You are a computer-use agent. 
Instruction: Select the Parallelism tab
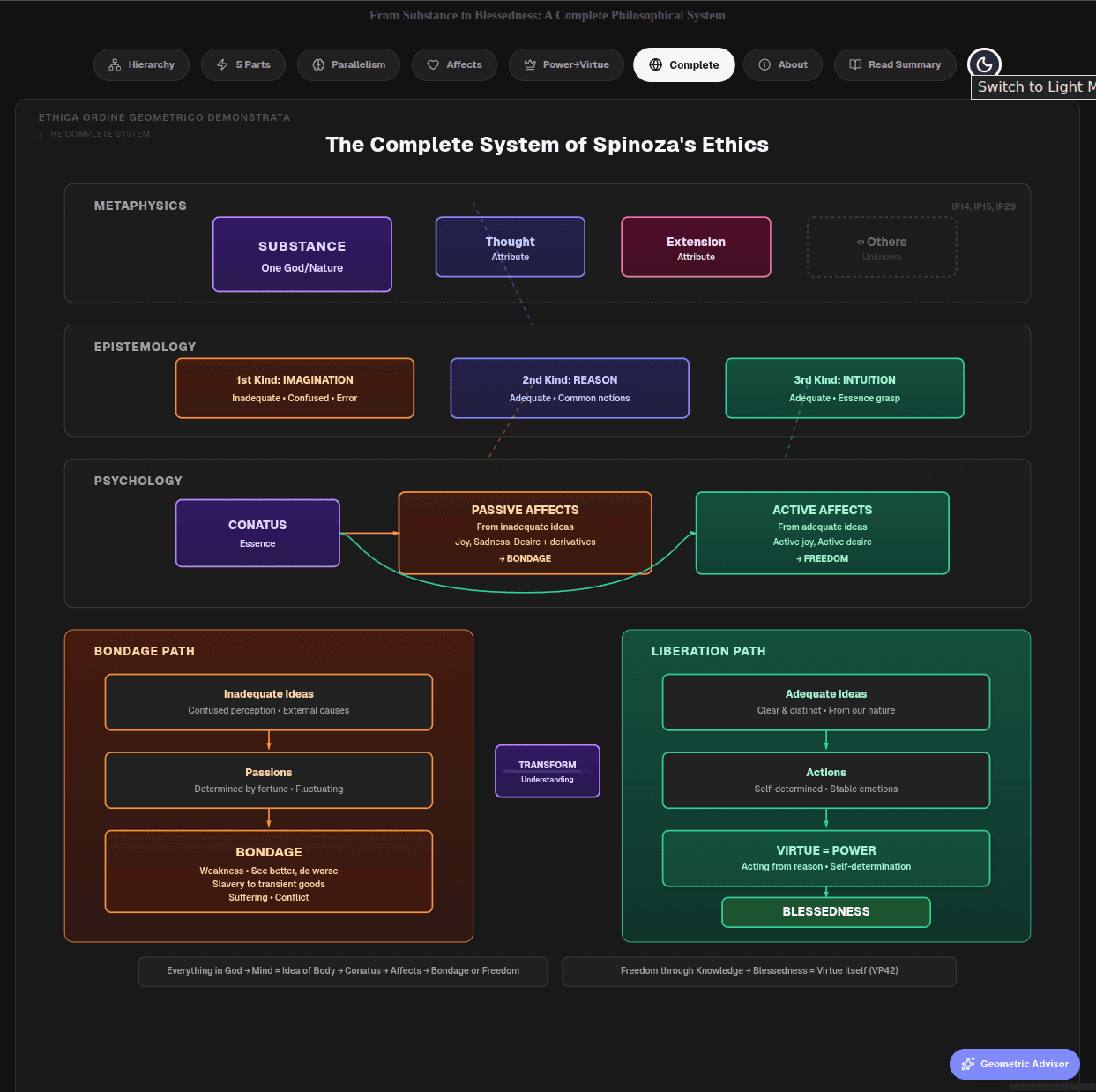coord(348,64)
